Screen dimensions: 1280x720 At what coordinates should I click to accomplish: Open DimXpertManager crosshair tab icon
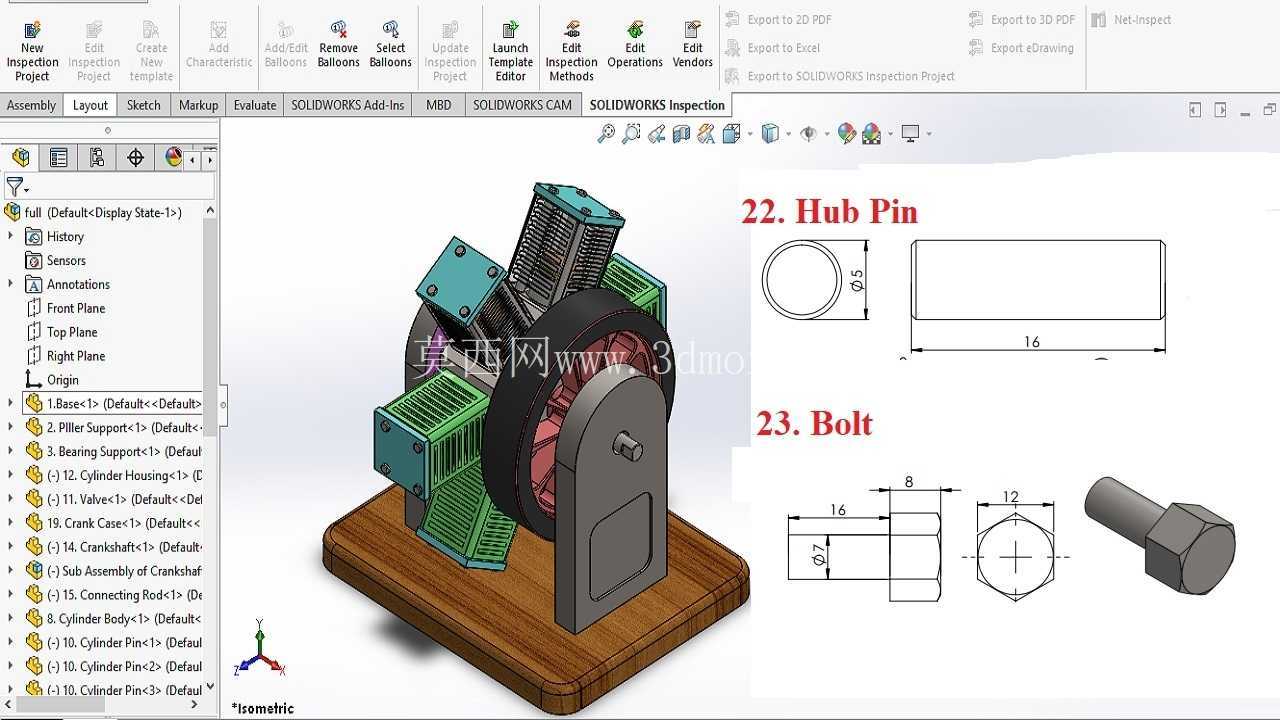135,157
